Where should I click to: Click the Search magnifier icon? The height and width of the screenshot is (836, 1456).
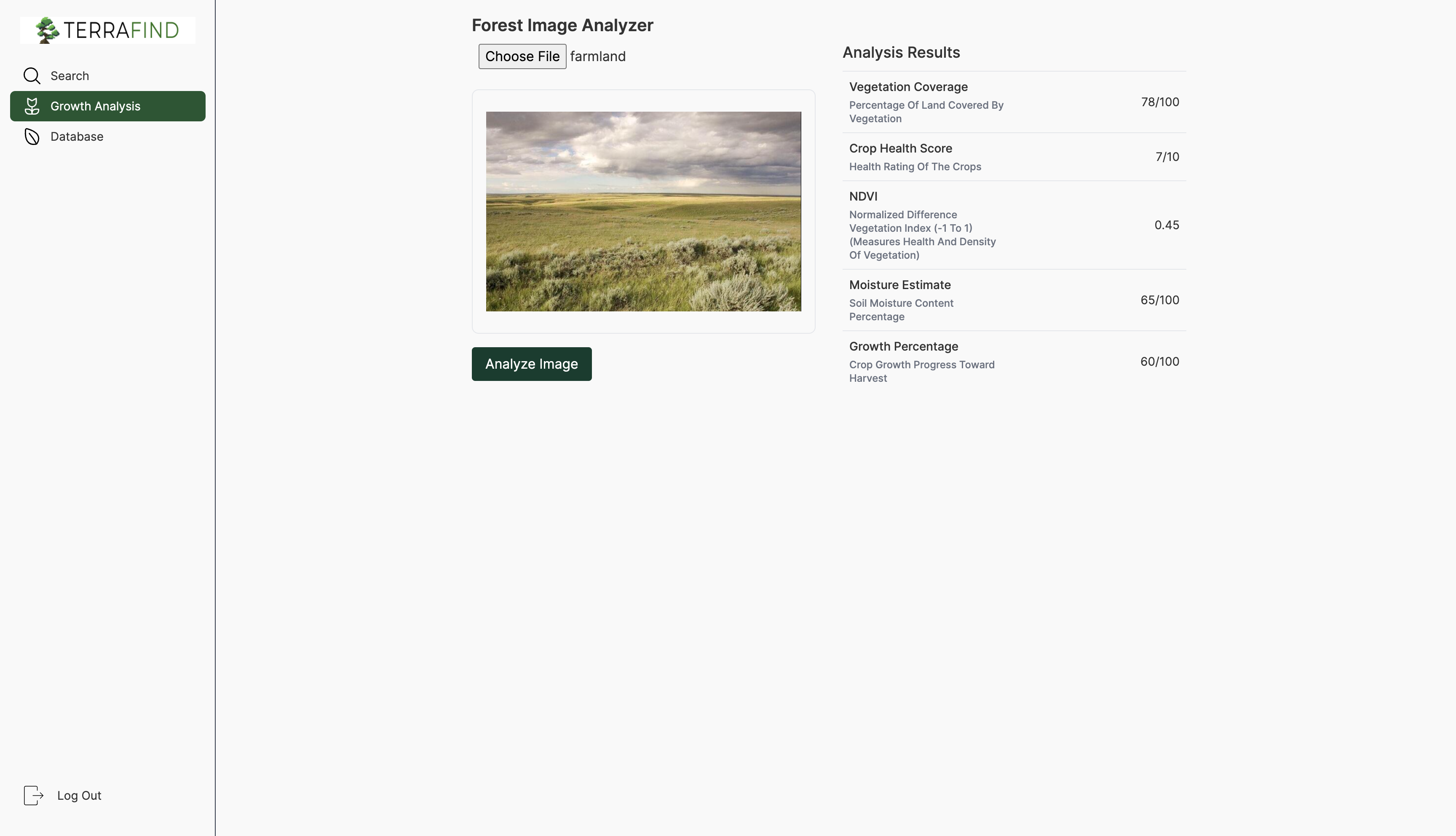[32, 76]
